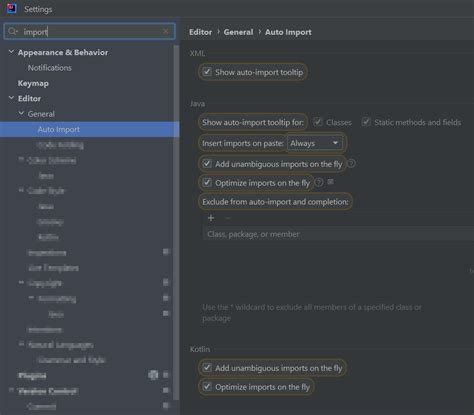Click the translate icon on the Plugins row

click(x=153, y=375)
